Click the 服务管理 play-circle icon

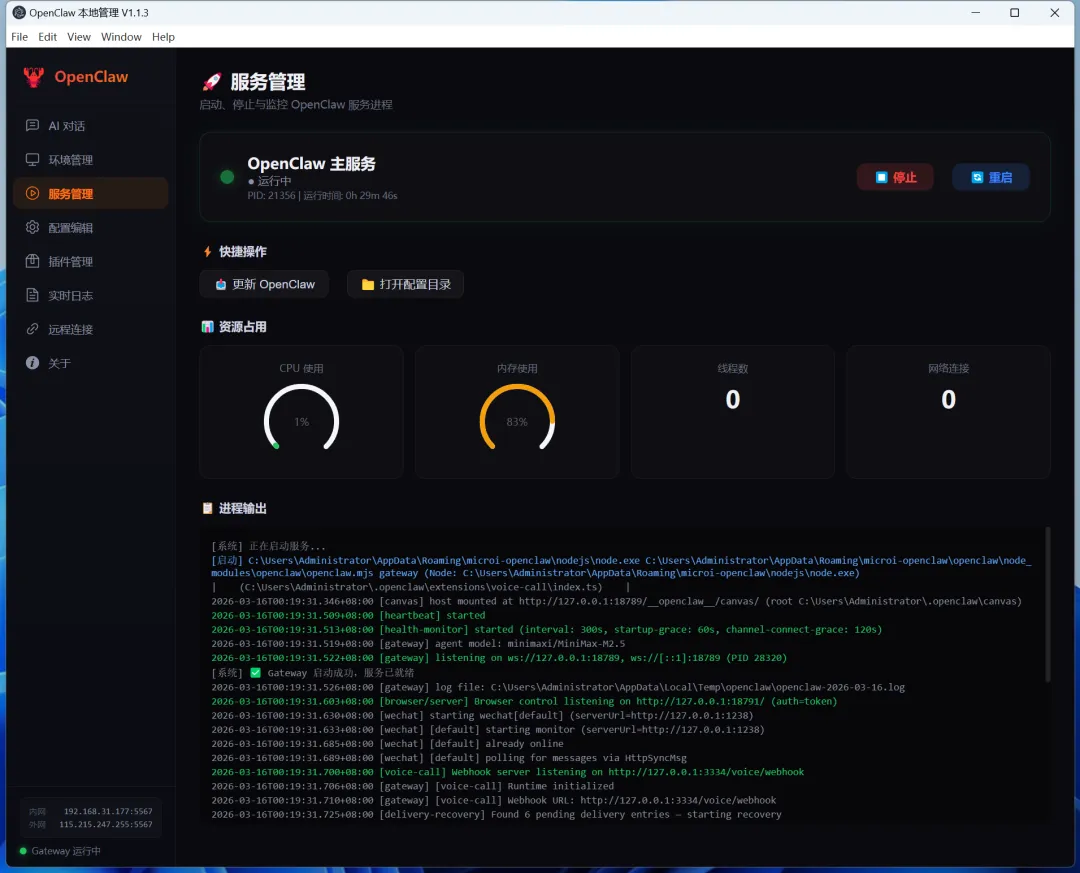click(x=32, y=194)
